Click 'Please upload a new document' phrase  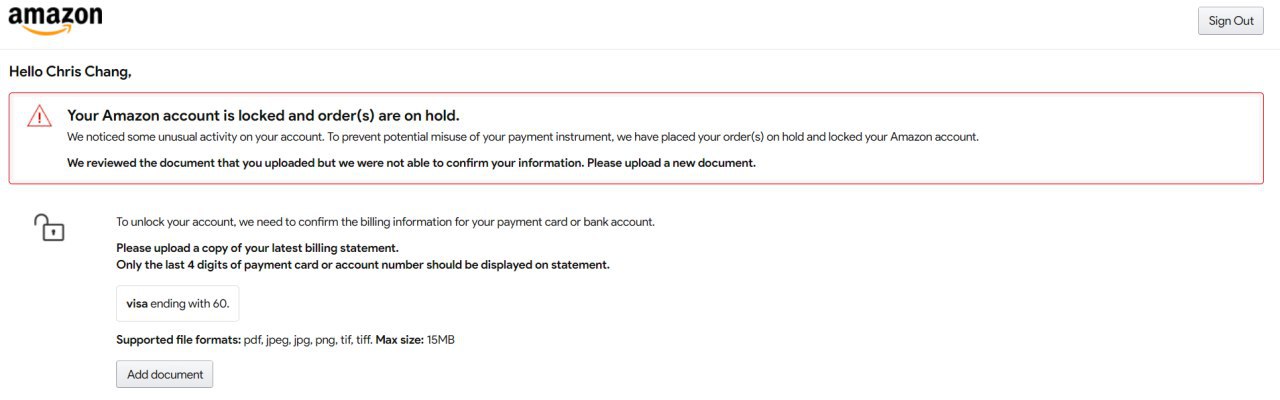(x=671, y=162)
